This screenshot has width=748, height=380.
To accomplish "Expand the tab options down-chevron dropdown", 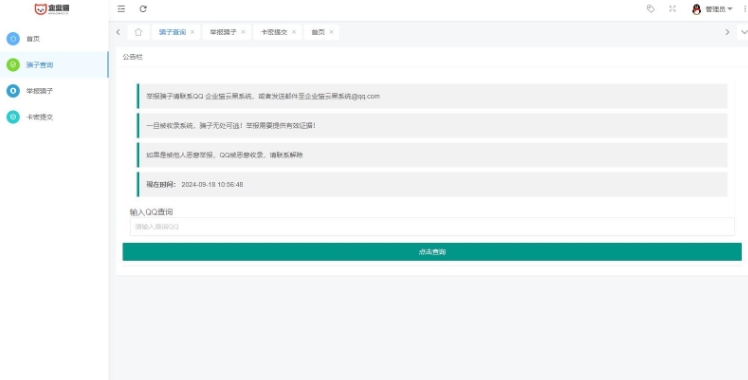I will click(743, 32).
